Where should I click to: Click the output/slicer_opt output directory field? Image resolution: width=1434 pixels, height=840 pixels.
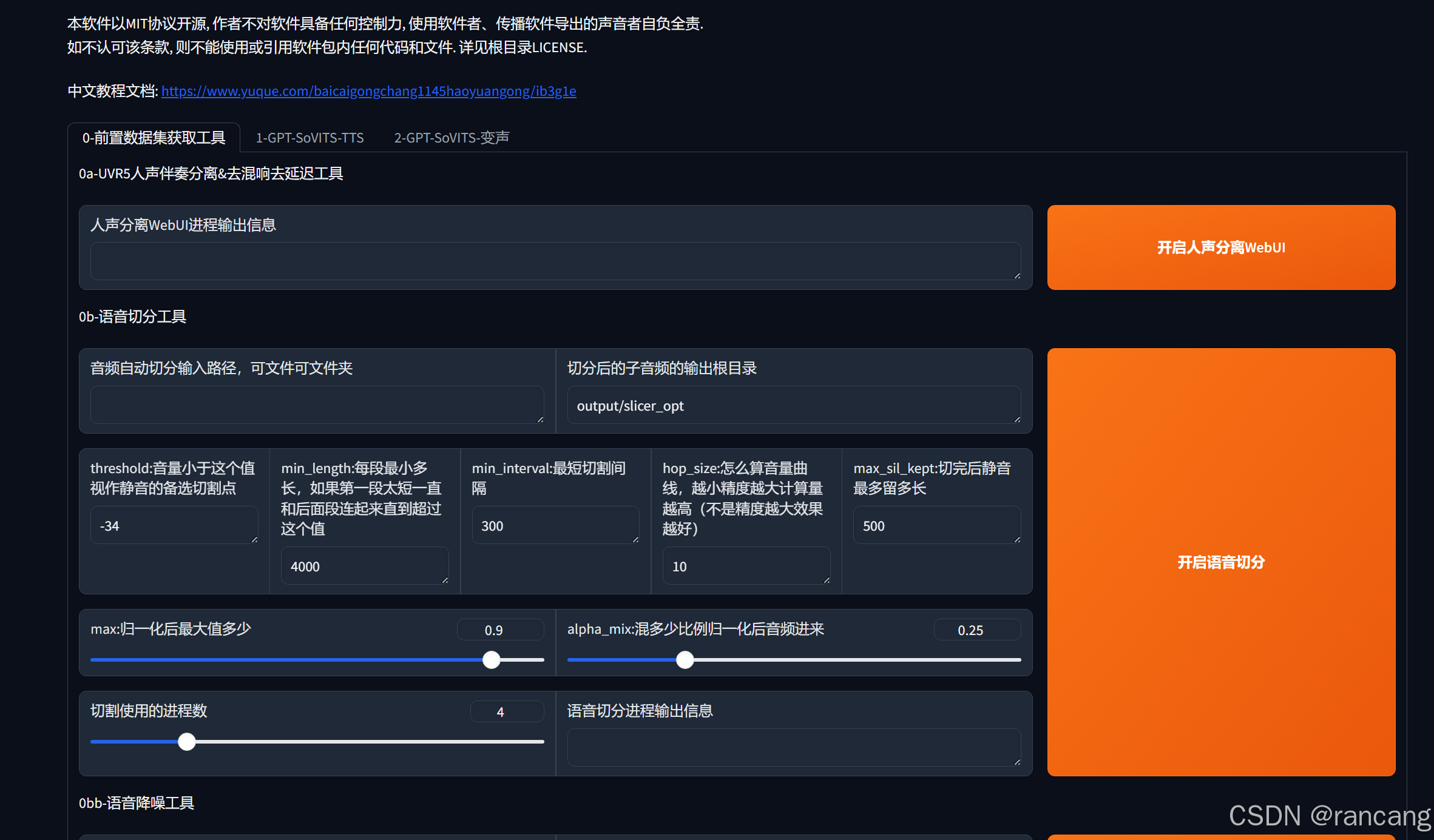[x=793, y=405]
